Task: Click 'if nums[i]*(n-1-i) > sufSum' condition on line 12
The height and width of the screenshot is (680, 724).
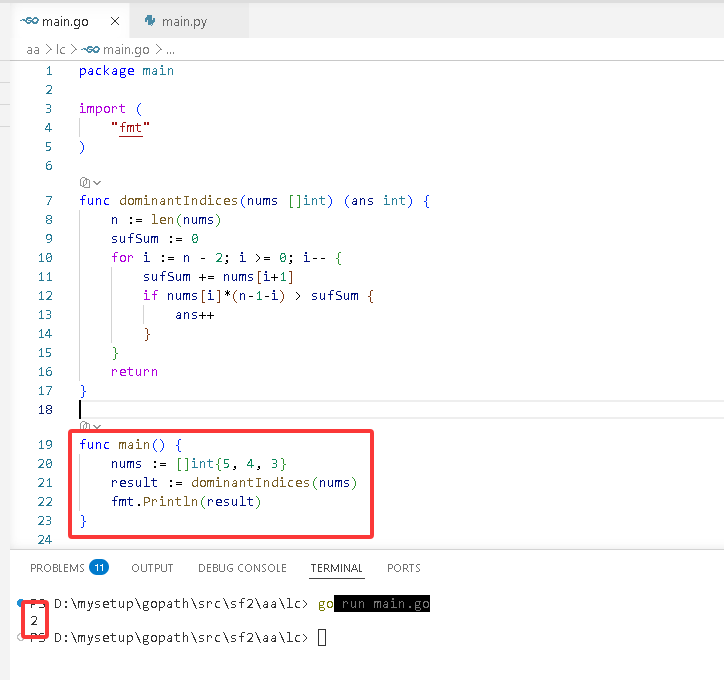Action: 251,295
